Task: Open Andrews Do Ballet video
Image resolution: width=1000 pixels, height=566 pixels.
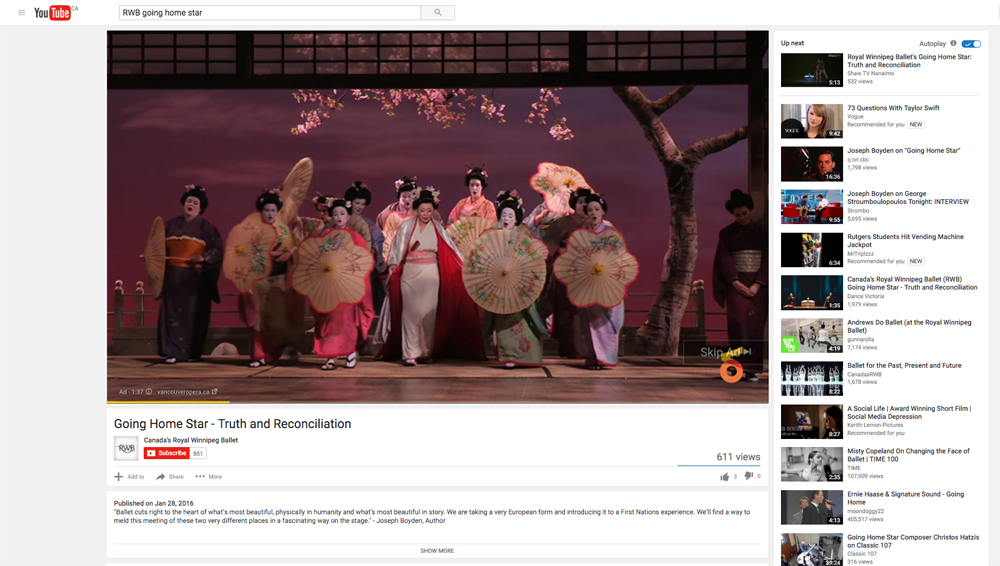Action: pyautogui.click(x=909, y=326)
